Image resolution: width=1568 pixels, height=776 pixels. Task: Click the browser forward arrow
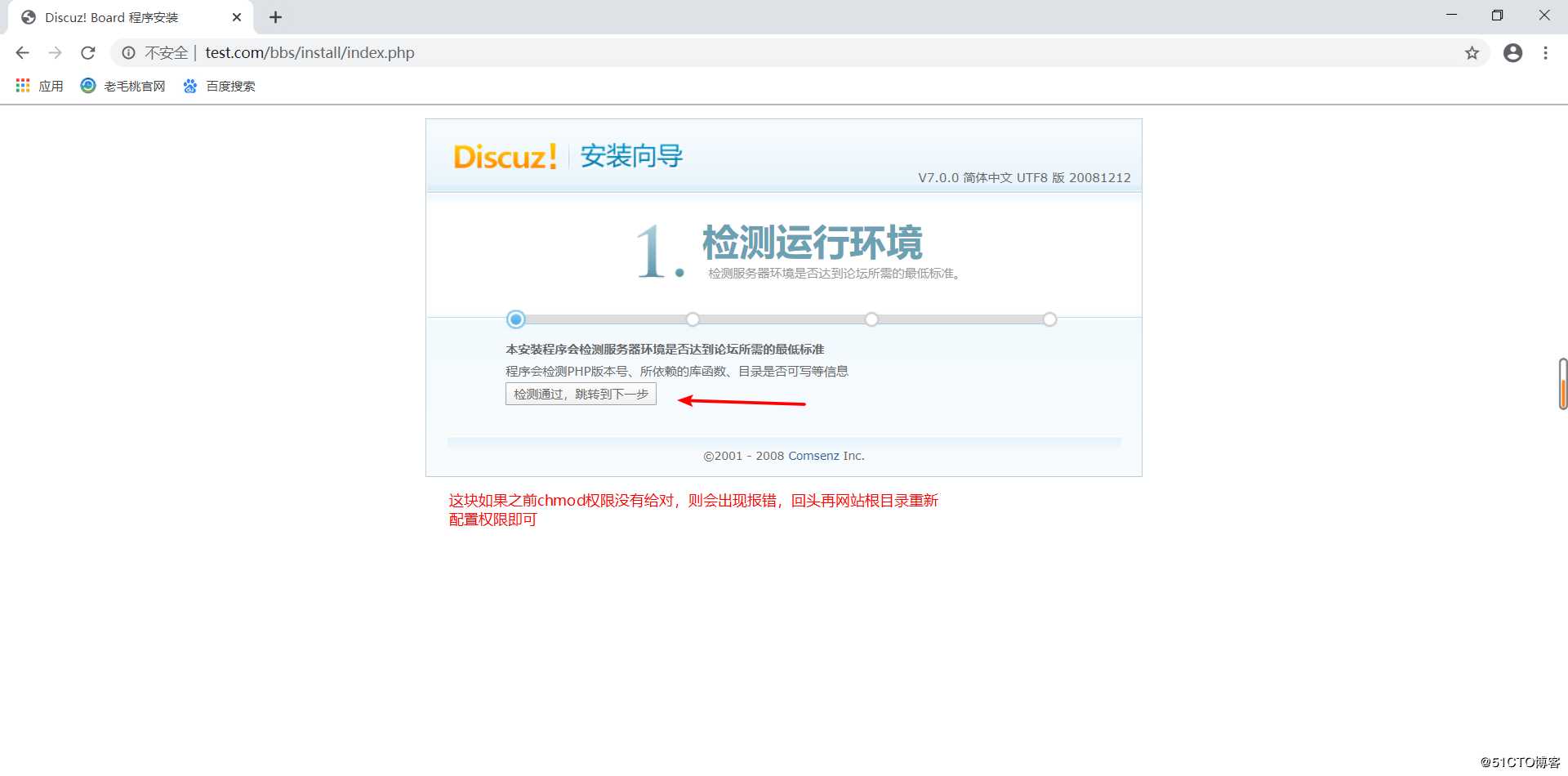click(x=56, y=53)
